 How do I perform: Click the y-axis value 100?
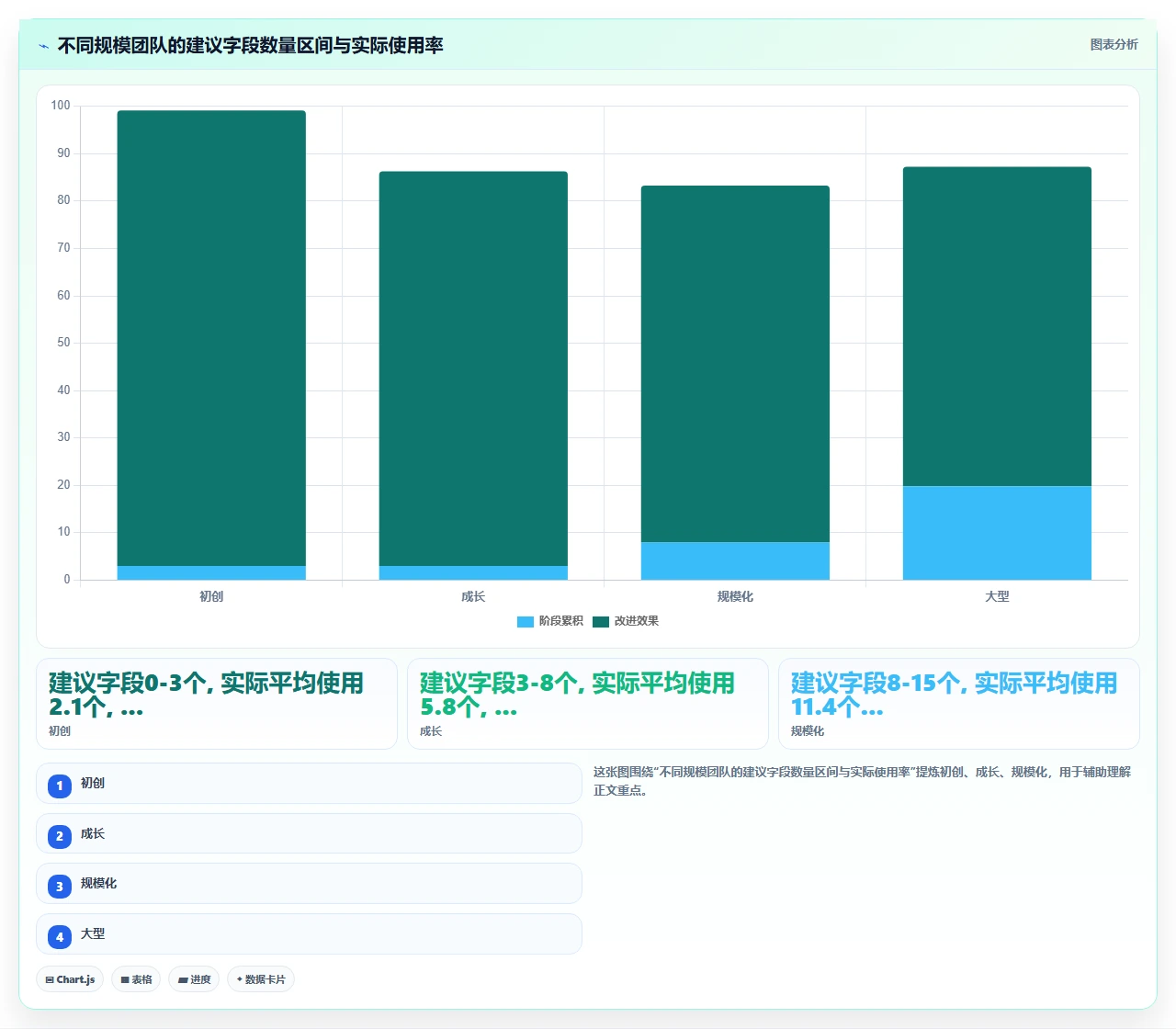tap(61, 106)
